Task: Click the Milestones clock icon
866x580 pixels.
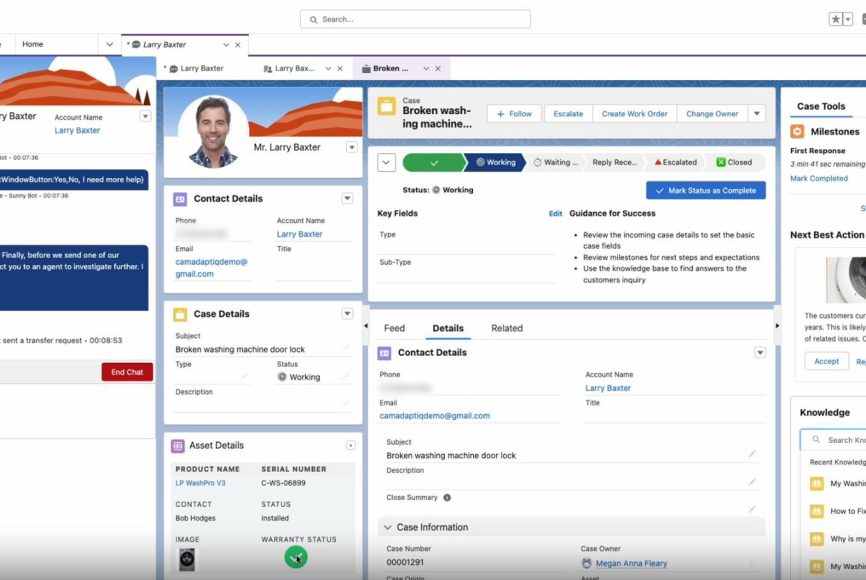Action: click(797, 131)
